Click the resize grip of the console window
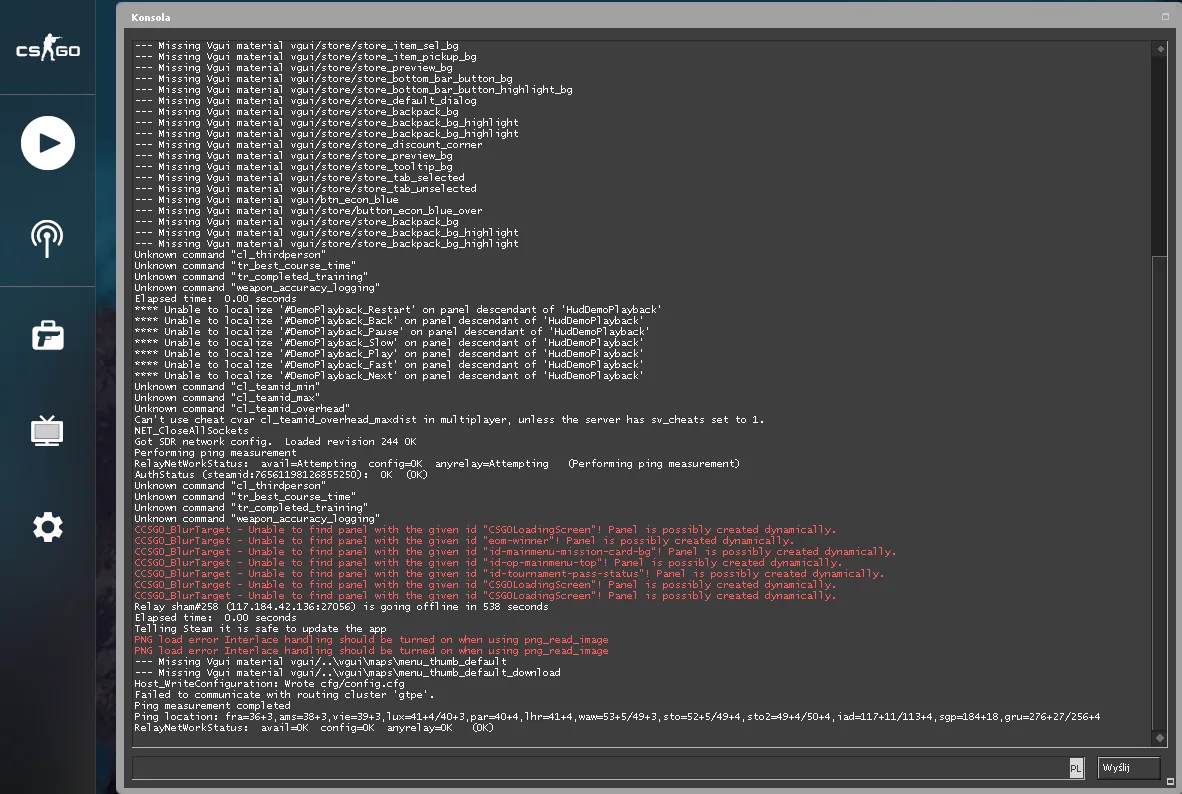The image size is (1182, 794). pos(1170,782)
